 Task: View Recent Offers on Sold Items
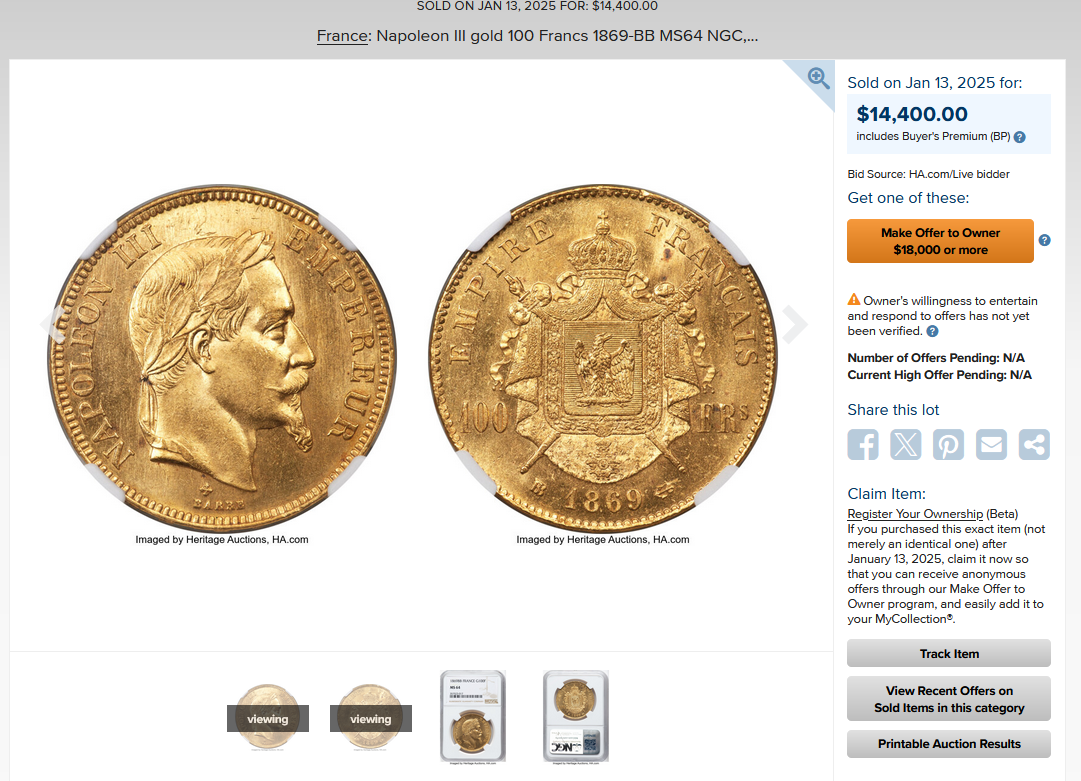(x=949, y=699)
